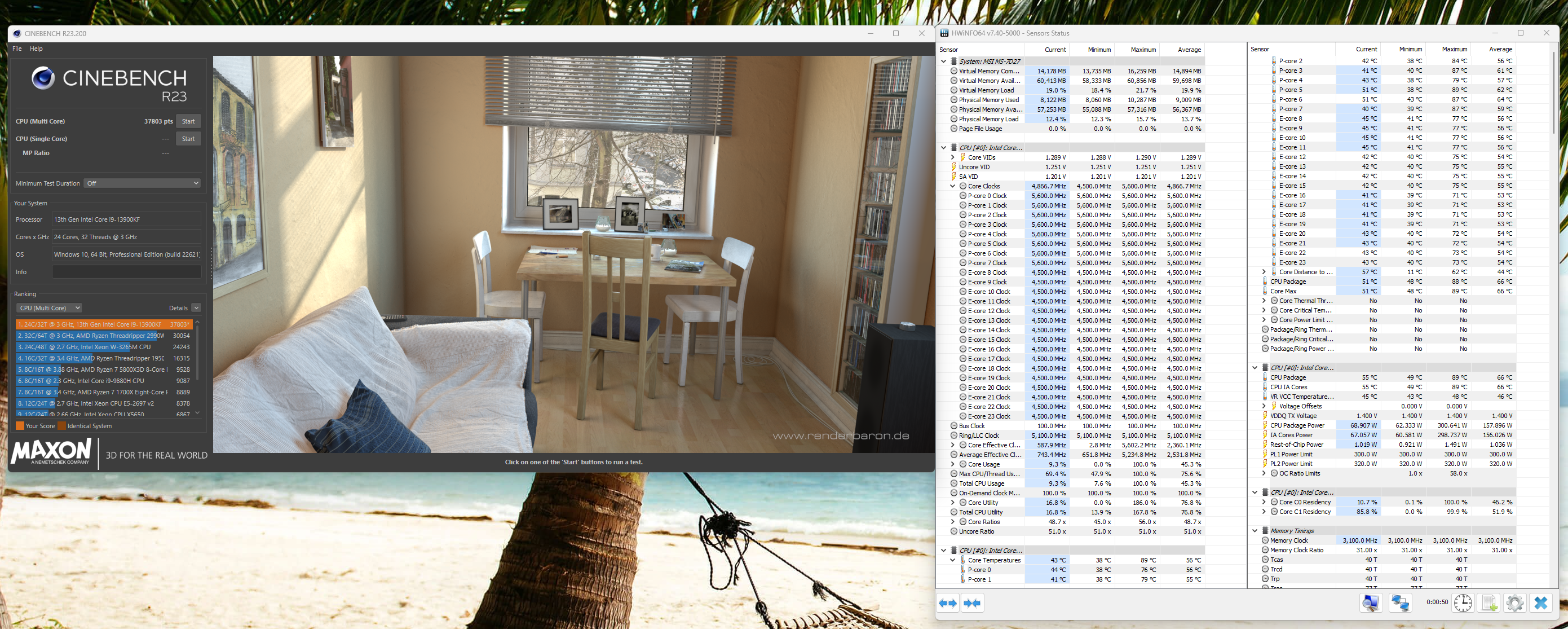Toggle the ranking Details expander arrow

[x=196, y=308]
